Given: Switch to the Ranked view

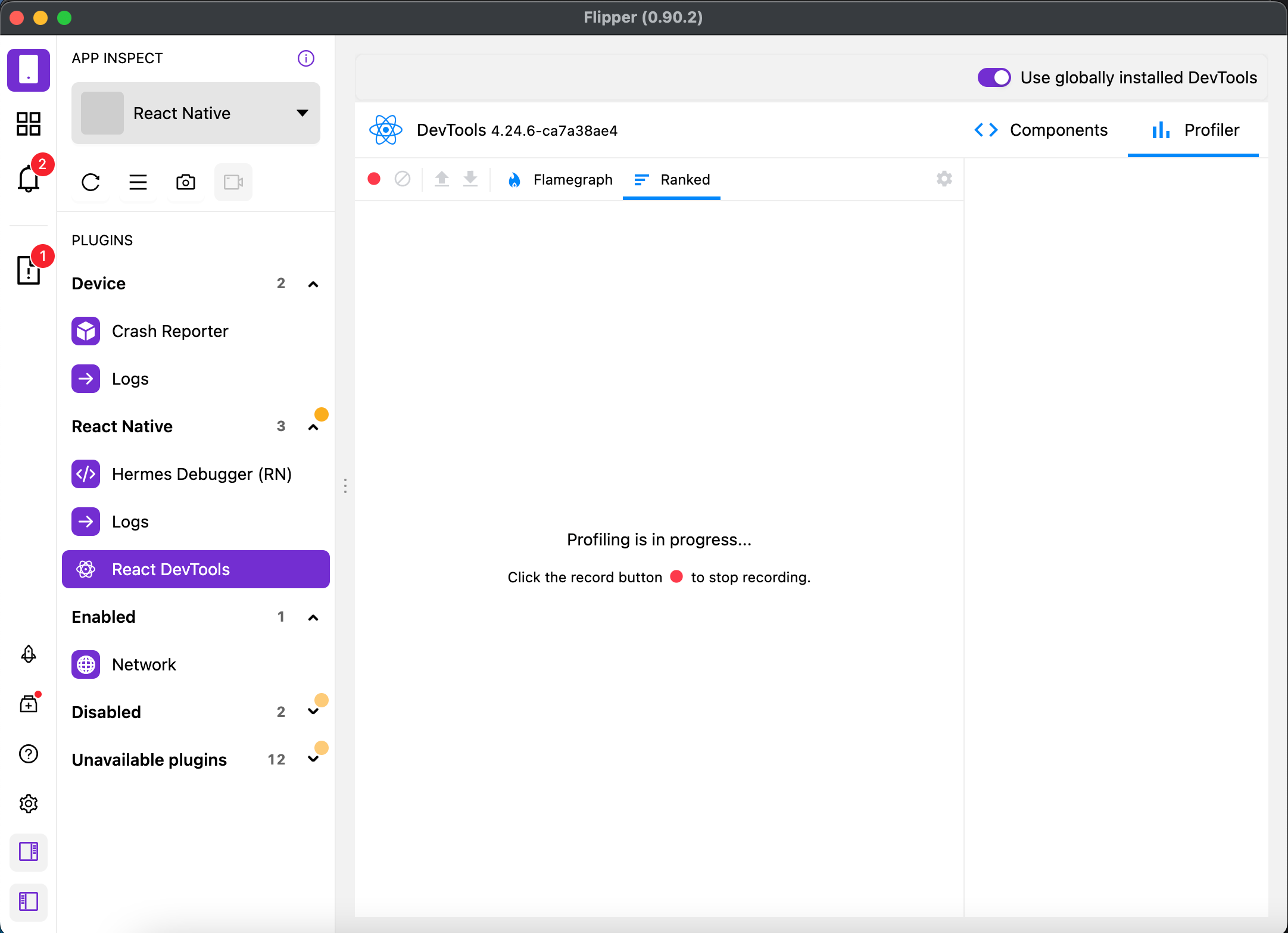Looking at the screenshot, I should pyautogui.click(x=672, y=179).
